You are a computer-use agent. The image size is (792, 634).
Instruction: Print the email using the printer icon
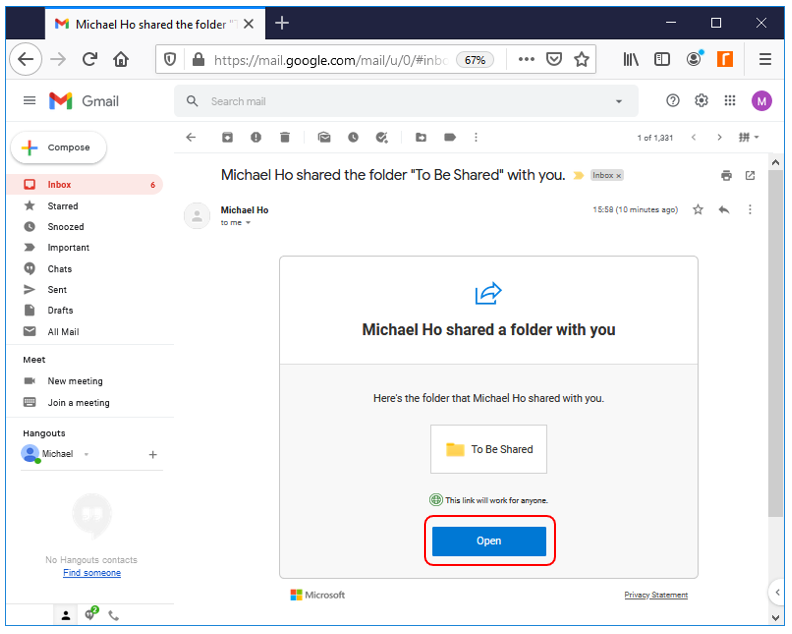pyautogui.click(x=726, y=176)
